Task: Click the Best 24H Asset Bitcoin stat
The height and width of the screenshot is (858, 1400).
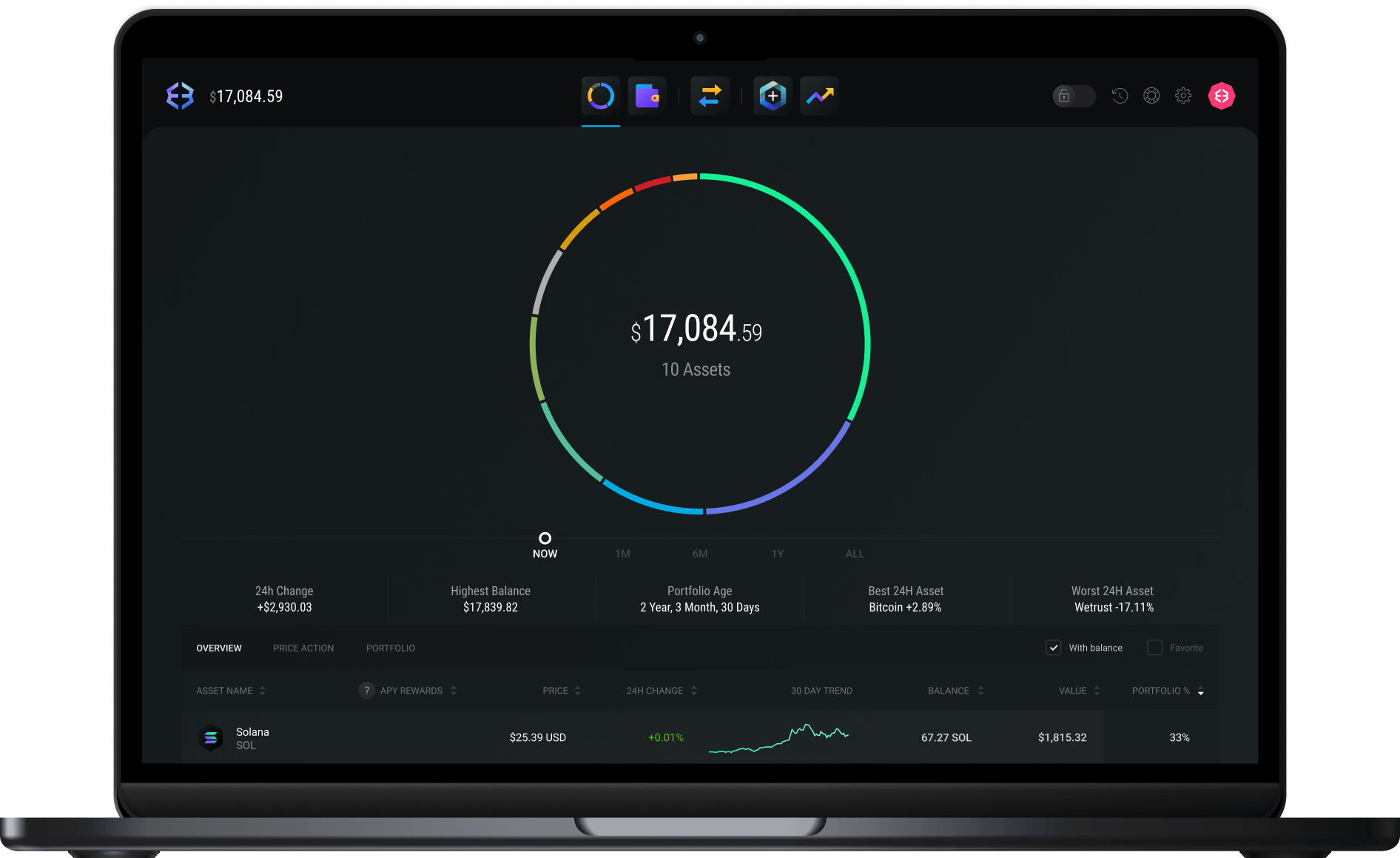Action: (x=906, y=599)
